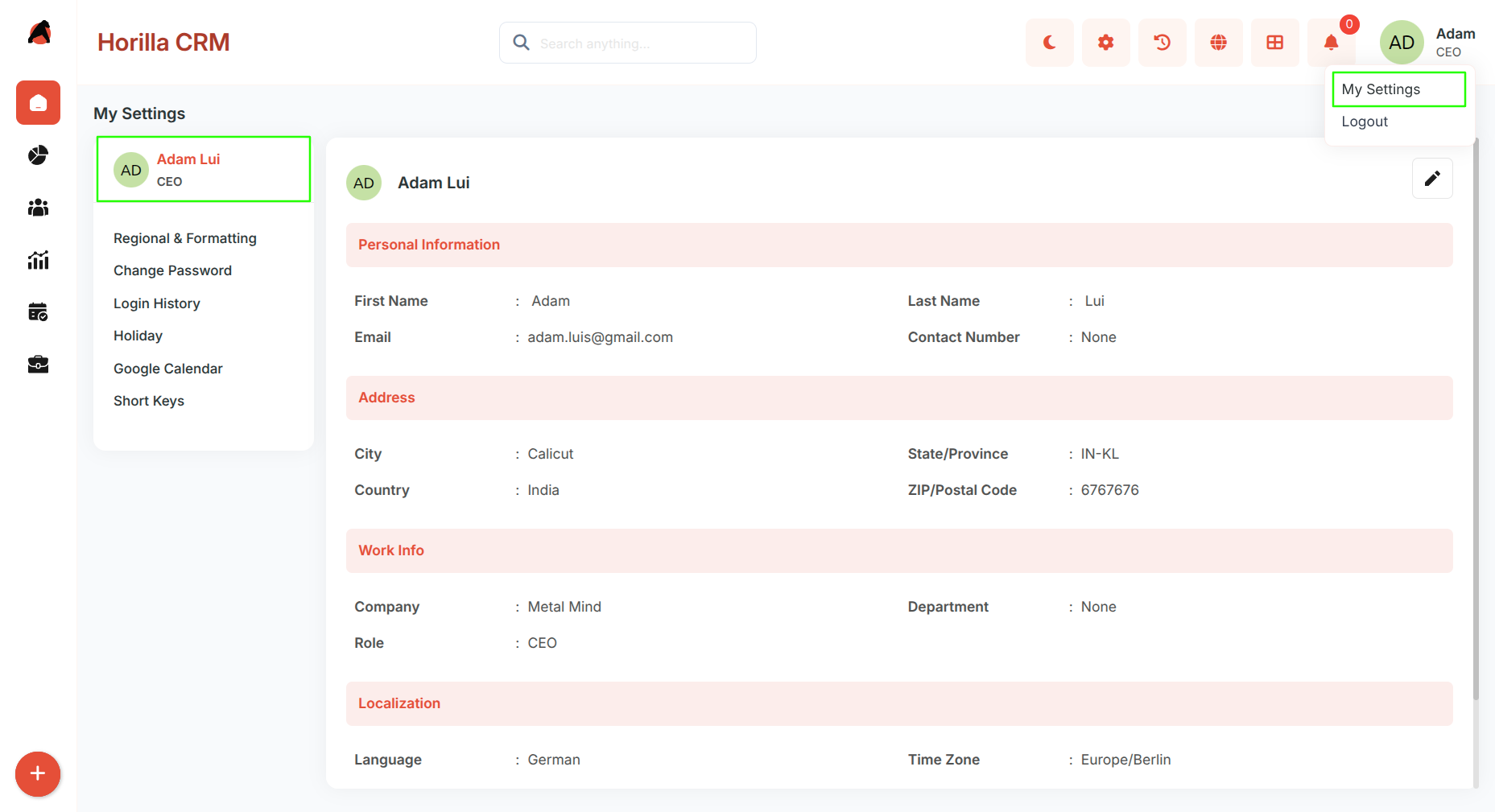Click the page scrollbar on the right
Screen dimensions: 1495x812
click(1476, 418)
